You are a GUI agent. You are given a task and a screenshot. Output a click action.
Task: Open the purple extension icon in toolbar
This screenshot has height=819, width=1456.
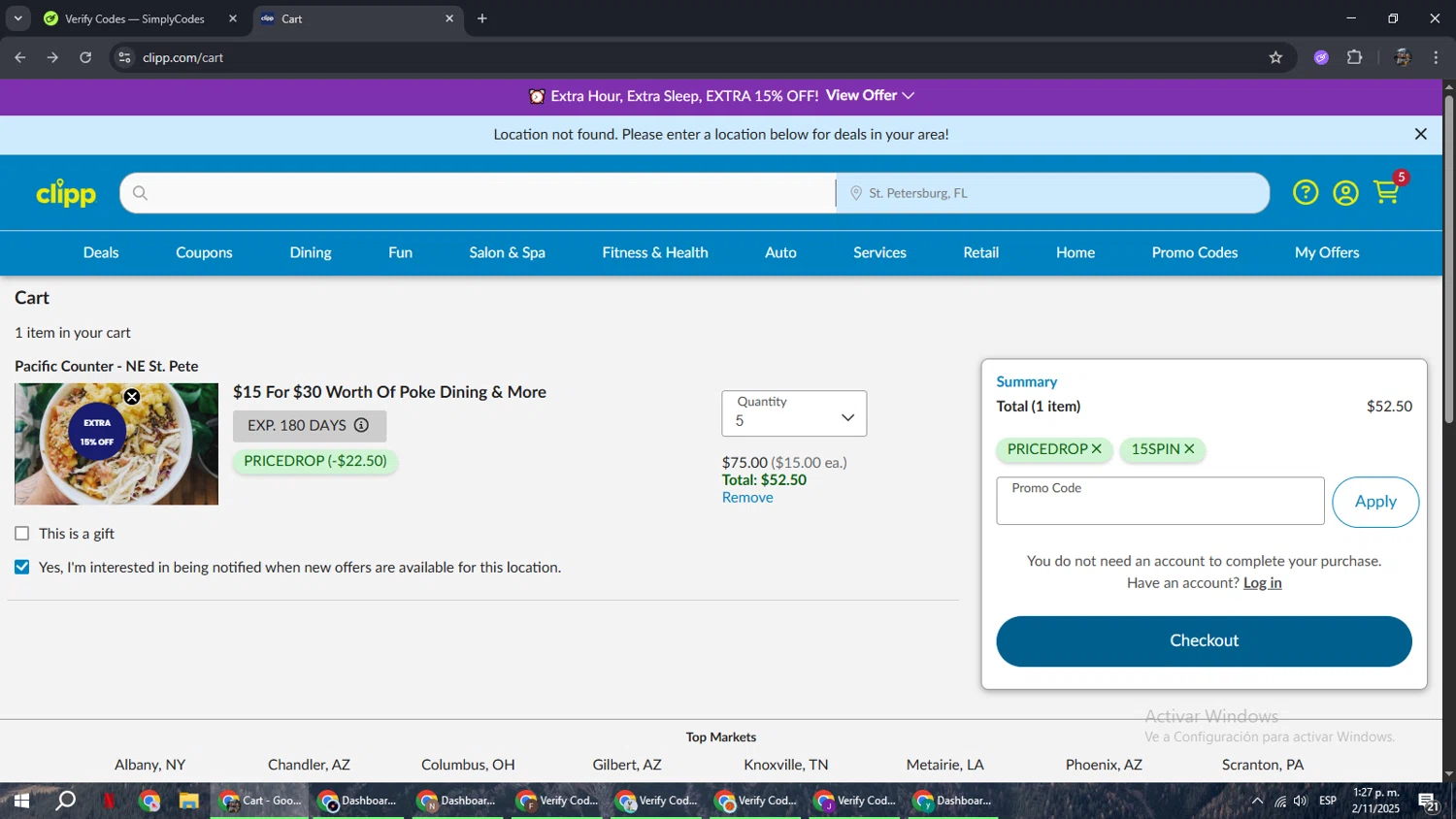tap(1321, 57)
